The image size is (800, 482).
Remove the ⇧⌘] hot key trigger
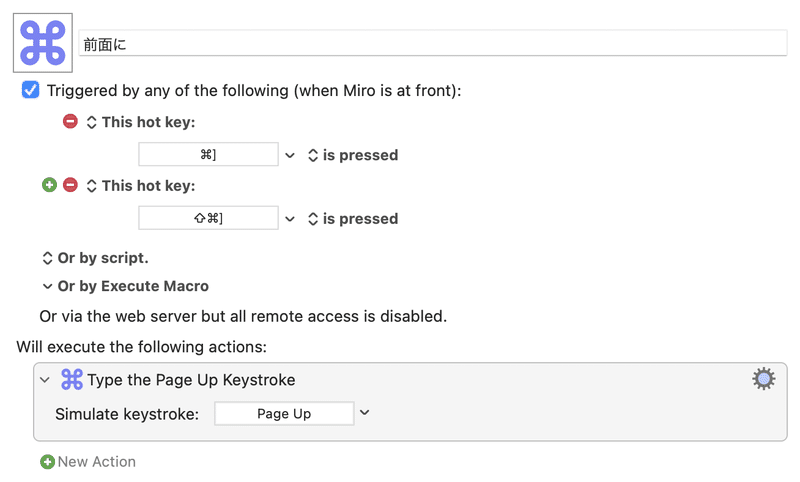pyautogui.click(x=70, y=185)
